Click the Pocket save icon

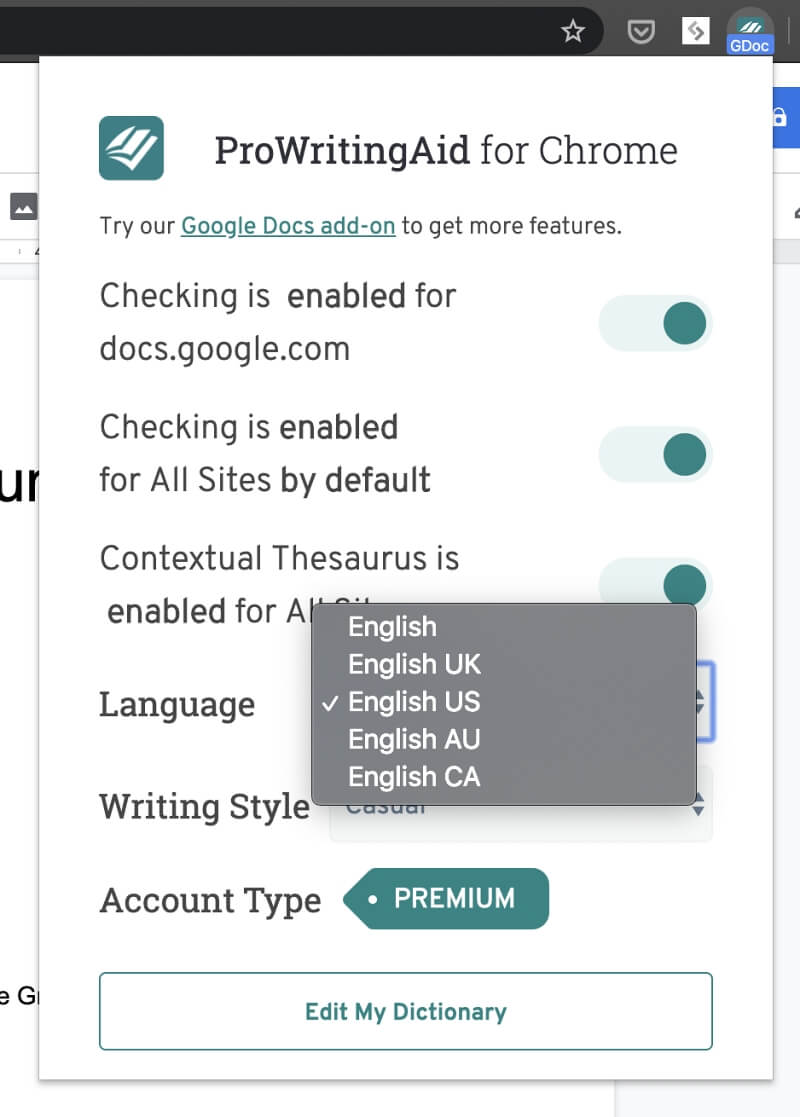click(641, 31)
